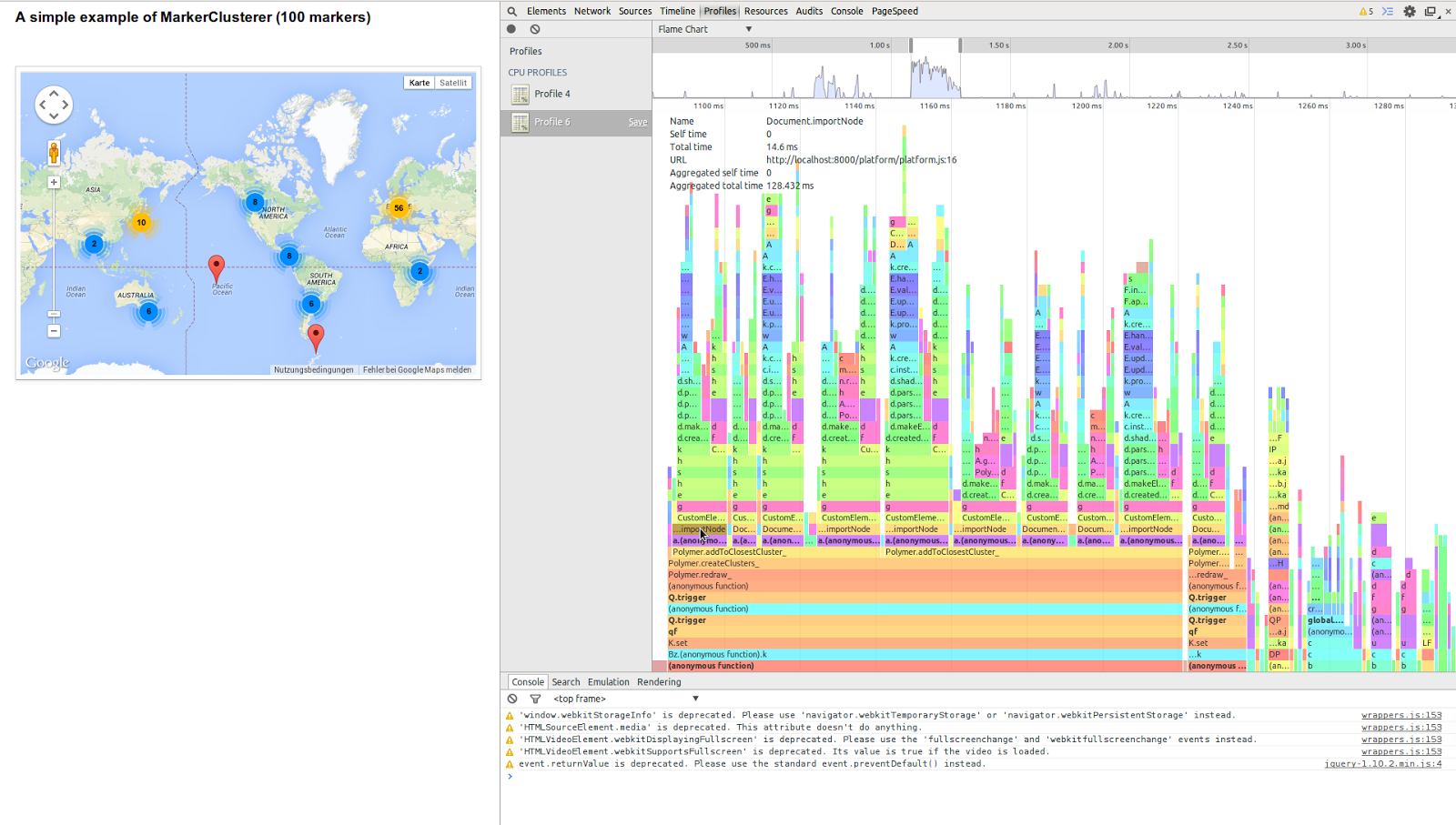Click the dock-side window icon
The height and width of the screenshot is (825, 1456).
click(x=1430, y=12)
